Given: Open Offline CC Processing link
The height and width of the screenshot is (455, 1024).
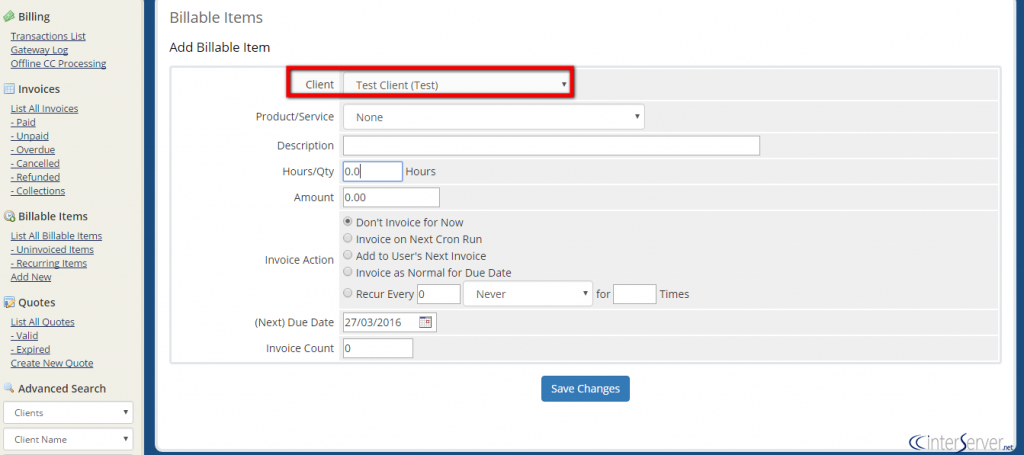Looking at the screenshot, I should coord(58,64).
